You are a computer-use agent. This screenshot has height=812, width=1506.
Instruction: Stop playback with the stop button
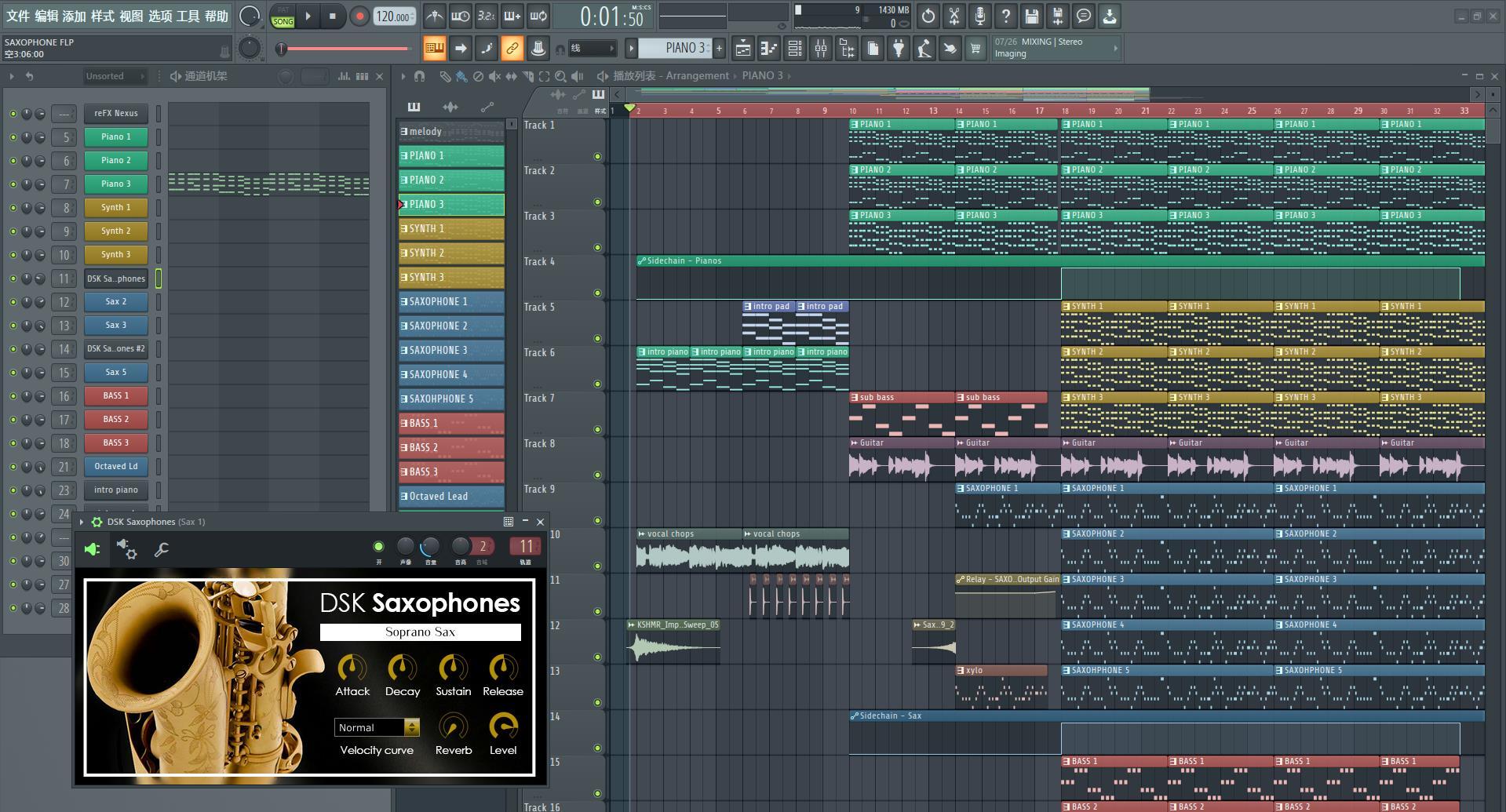pos(333,16)
